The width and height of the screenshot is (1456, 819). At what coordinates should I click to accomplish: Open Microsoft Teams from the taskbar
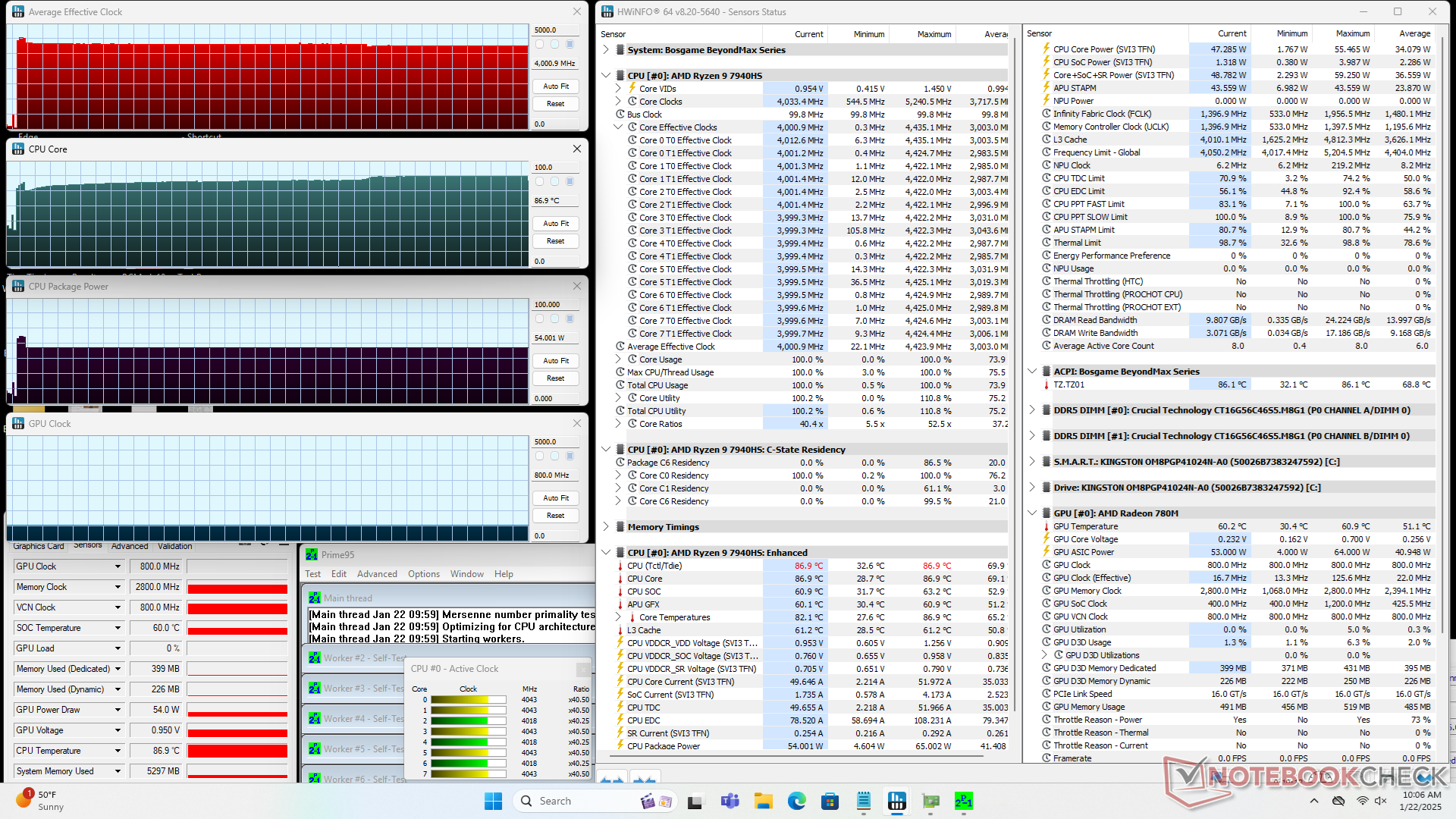click(x=730, y=801)
